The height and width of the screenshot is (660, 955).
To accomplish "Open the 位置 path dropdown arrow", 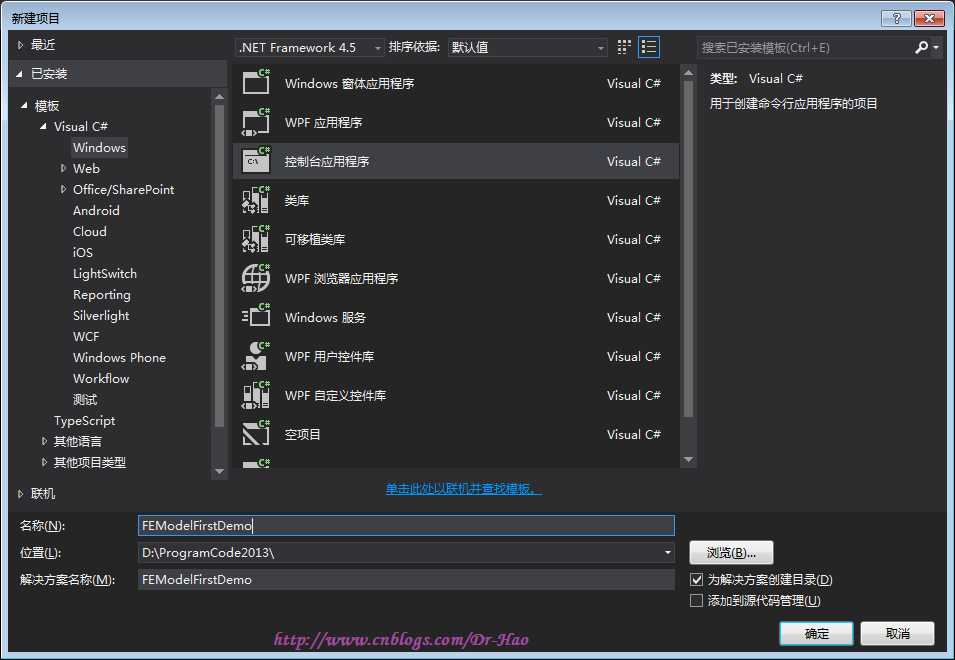I will [668, 552].
